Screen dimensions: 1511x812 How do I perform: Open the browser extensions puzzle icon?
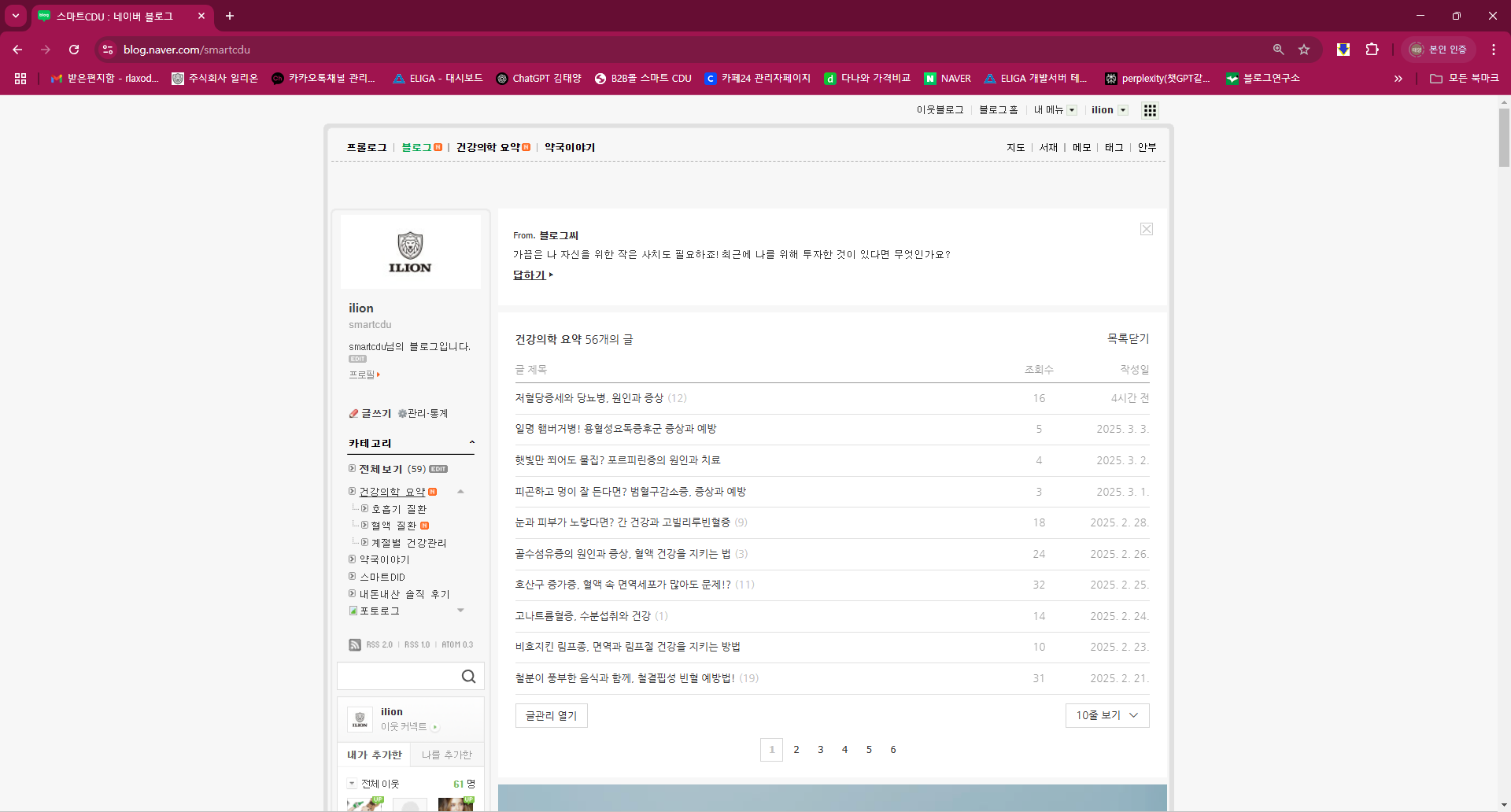[x=1372, y=50]
